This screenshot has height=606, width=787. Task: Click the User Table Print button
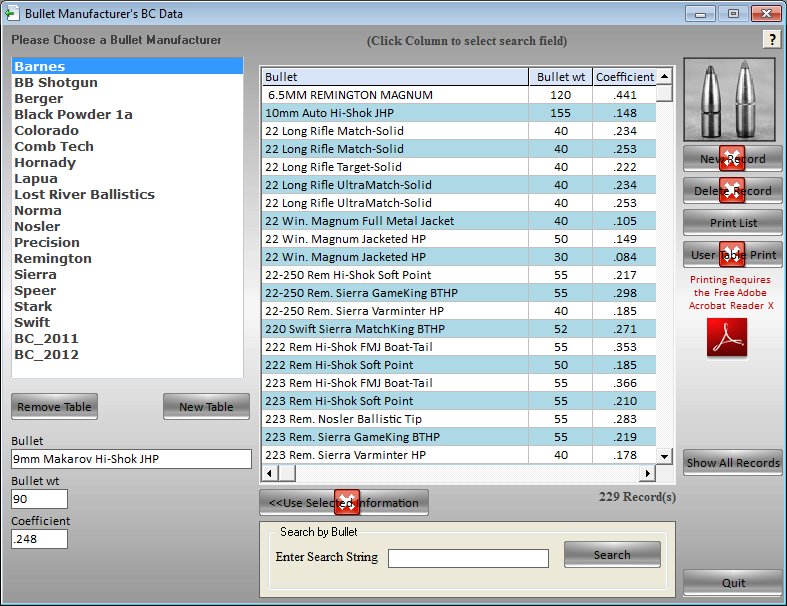732,255
